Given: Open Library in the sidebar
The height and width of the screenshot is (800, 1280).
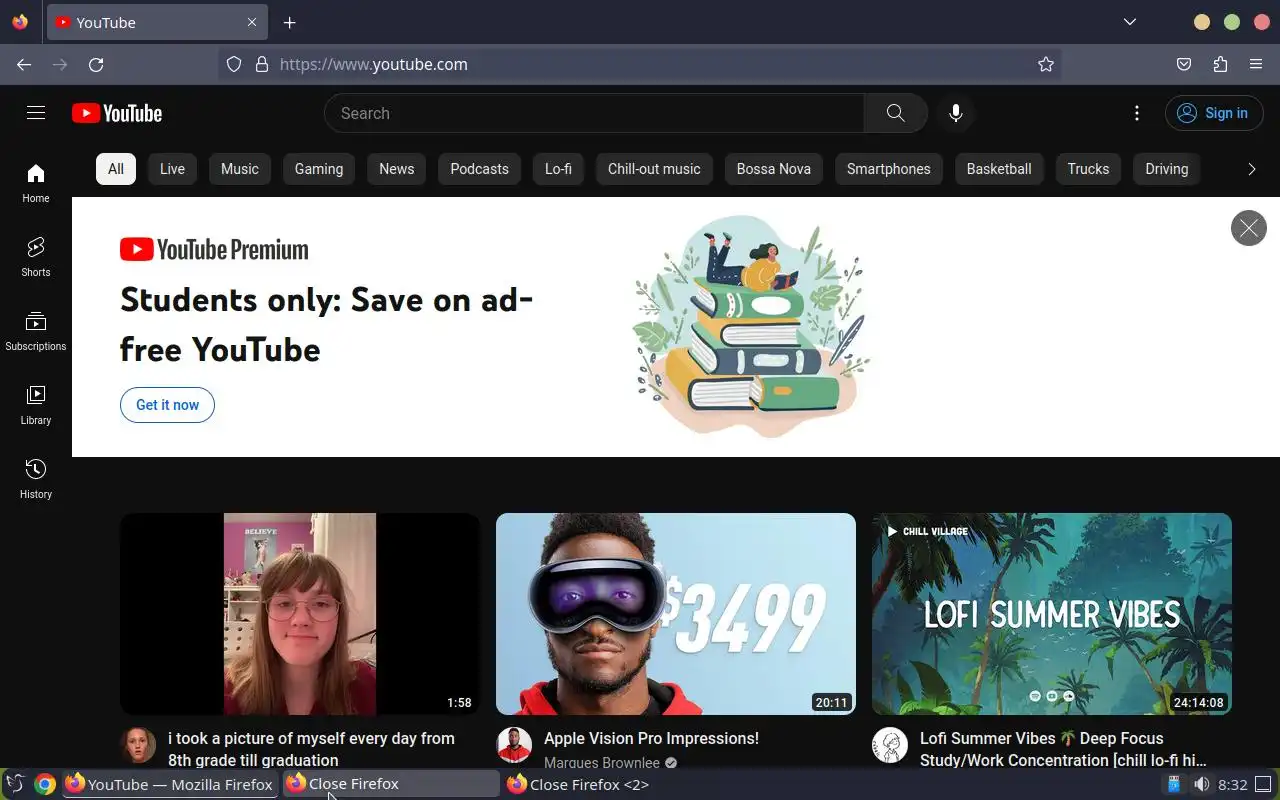Looking at the screenshot, I should point(36,405).
